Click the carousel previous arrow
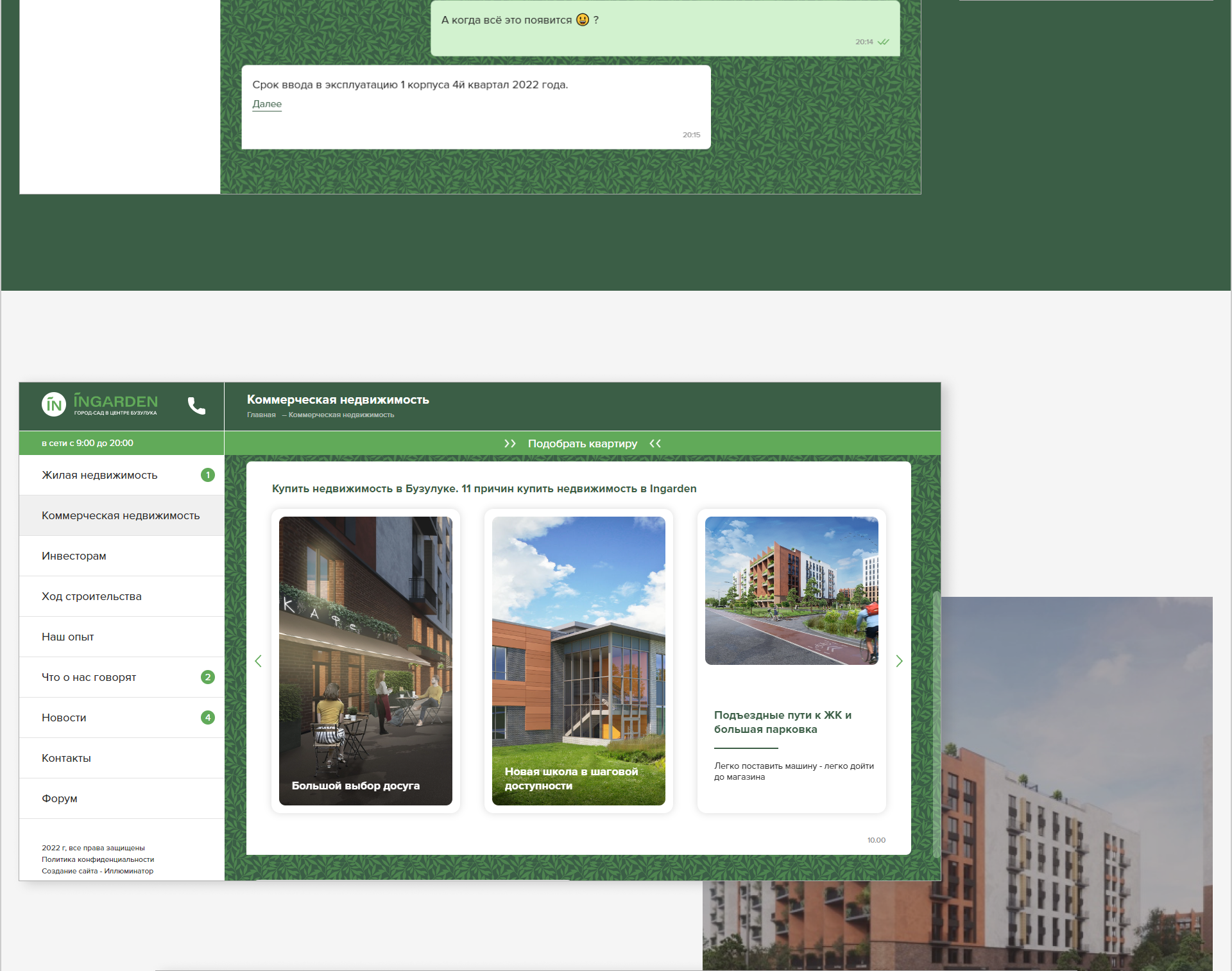Image resolution: width=1232 pixels, height=971 pixels. click(259, 661)
